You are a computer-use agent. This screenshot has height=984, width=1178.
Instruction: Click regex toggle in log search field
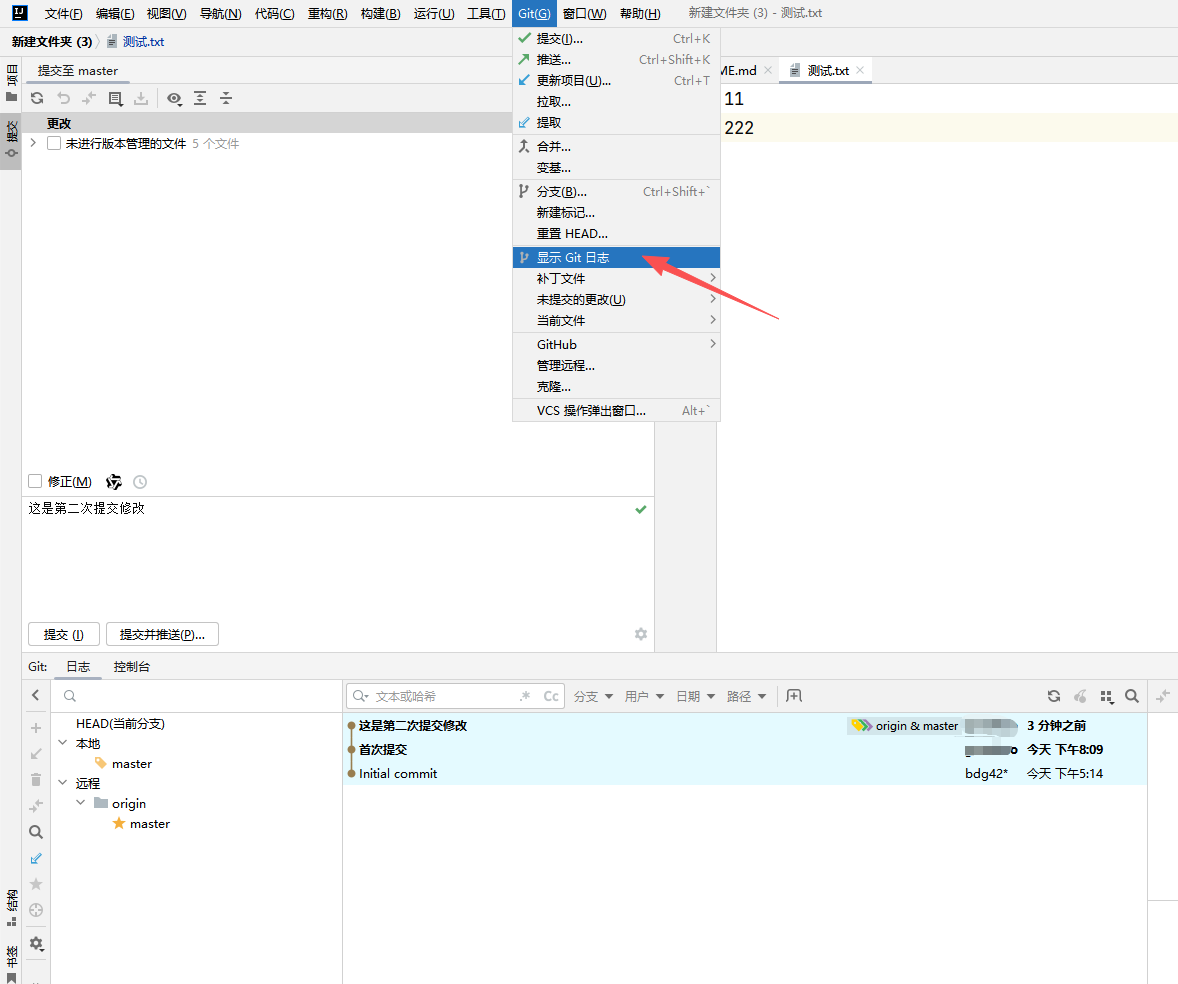coord(525,696)
